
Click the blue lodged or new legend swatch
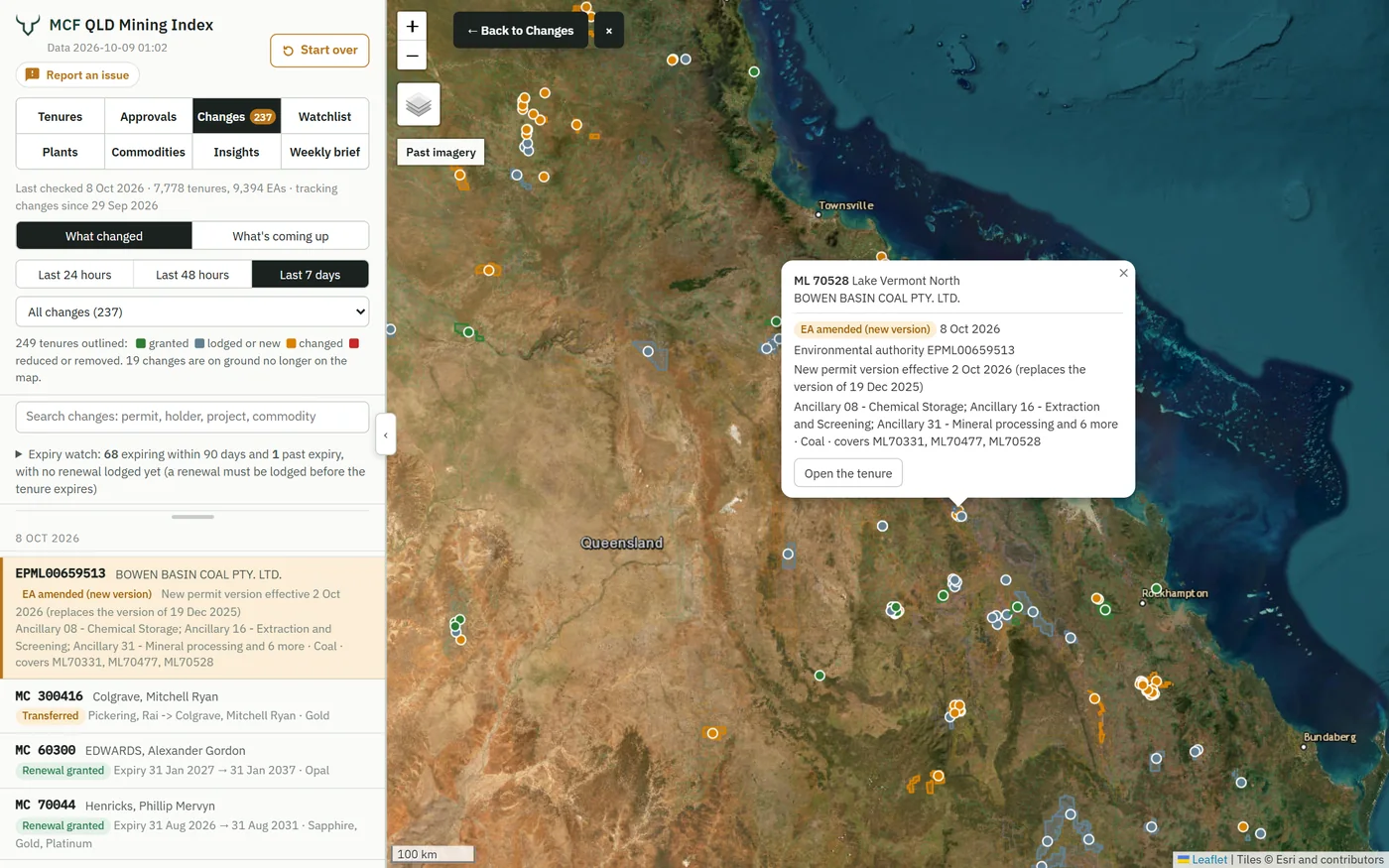tap(199, 343)
